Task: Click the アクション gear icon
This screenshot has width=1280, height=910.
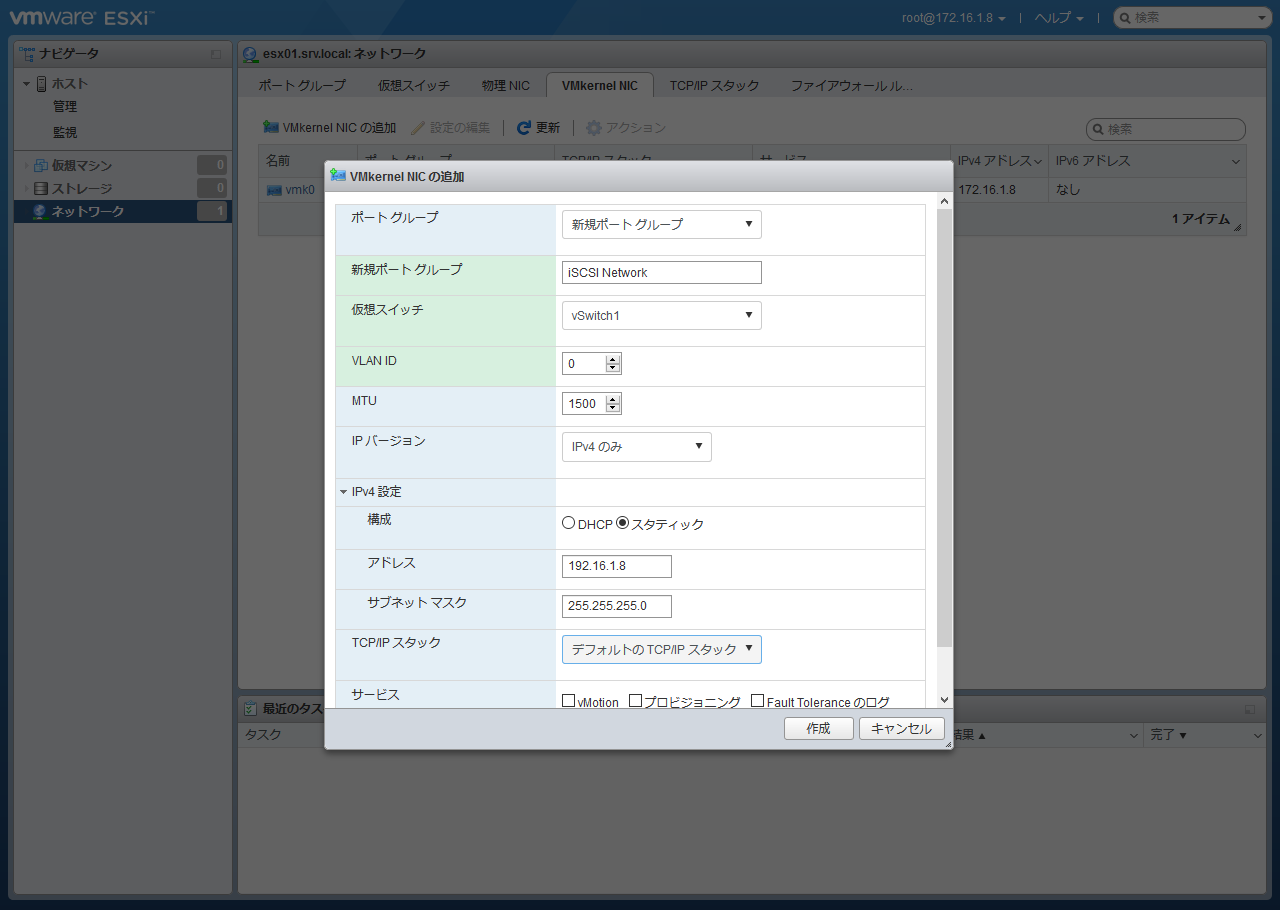Action: click(594, 128)
